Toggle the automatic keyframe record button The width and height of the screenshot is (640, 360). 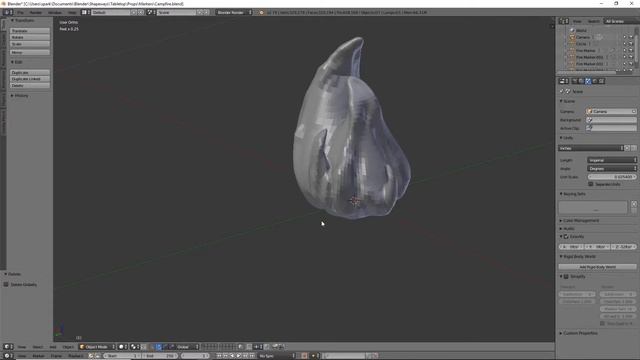(x=304, y=356)
